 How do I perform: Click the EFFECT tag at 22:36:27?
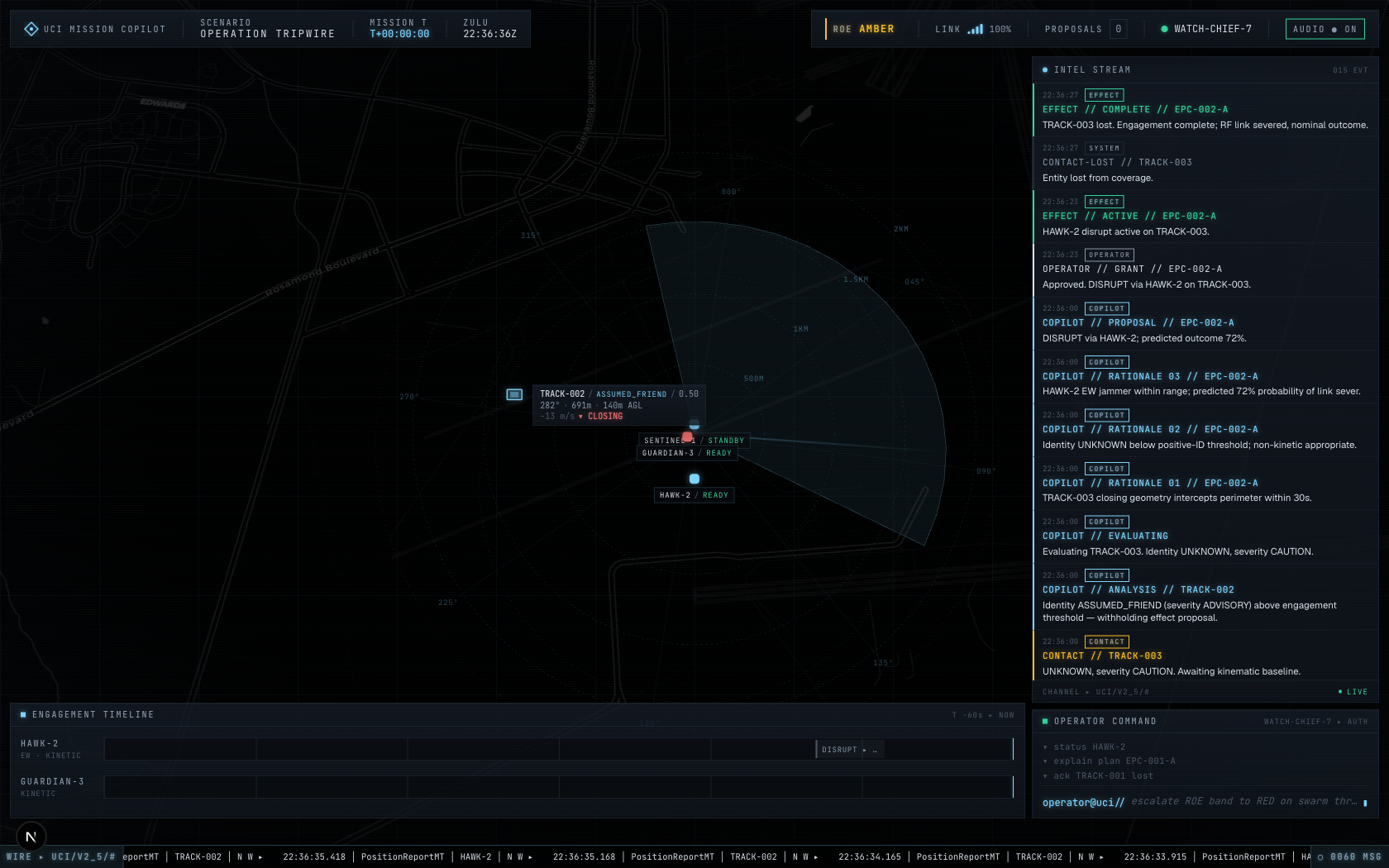coord(1104,95)
